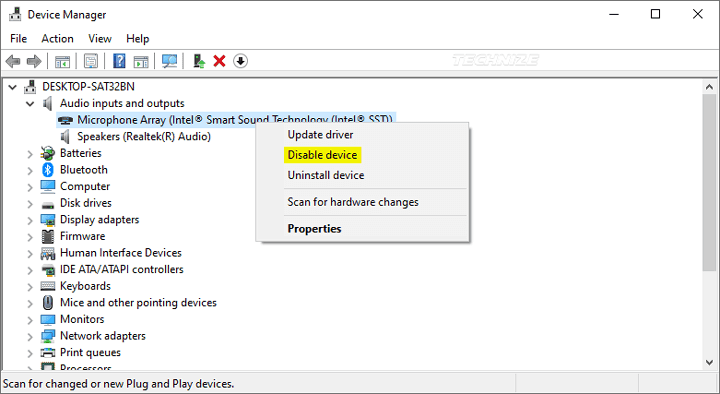Select the Human Interface Devices icon
The image size is (720, 394).
pyautogui.click(x=48, y=253)
